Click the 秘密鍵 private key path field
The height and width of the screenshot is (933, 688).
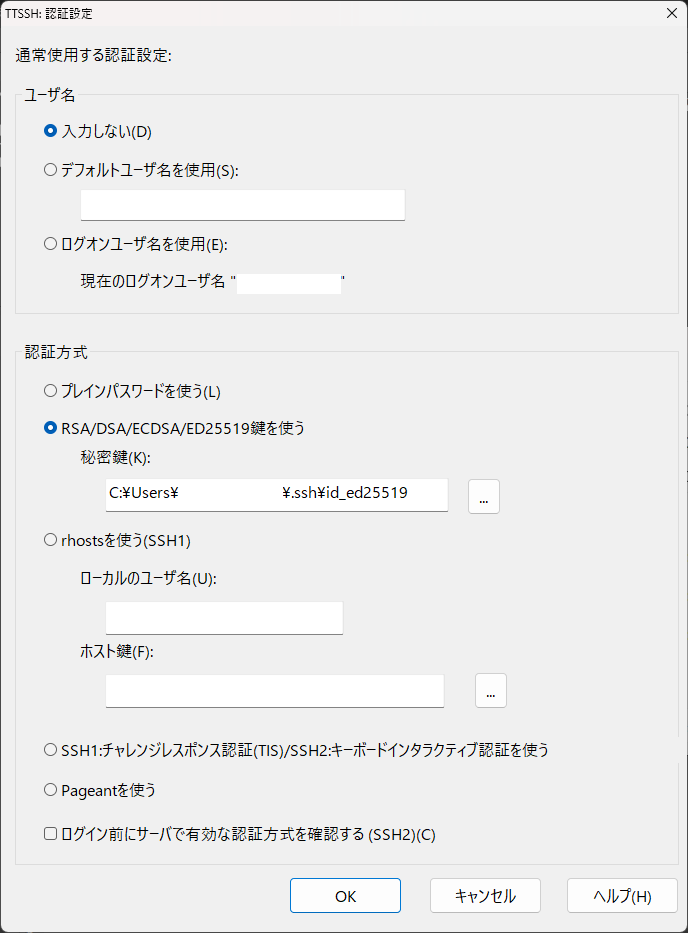(x=276, y=494)
